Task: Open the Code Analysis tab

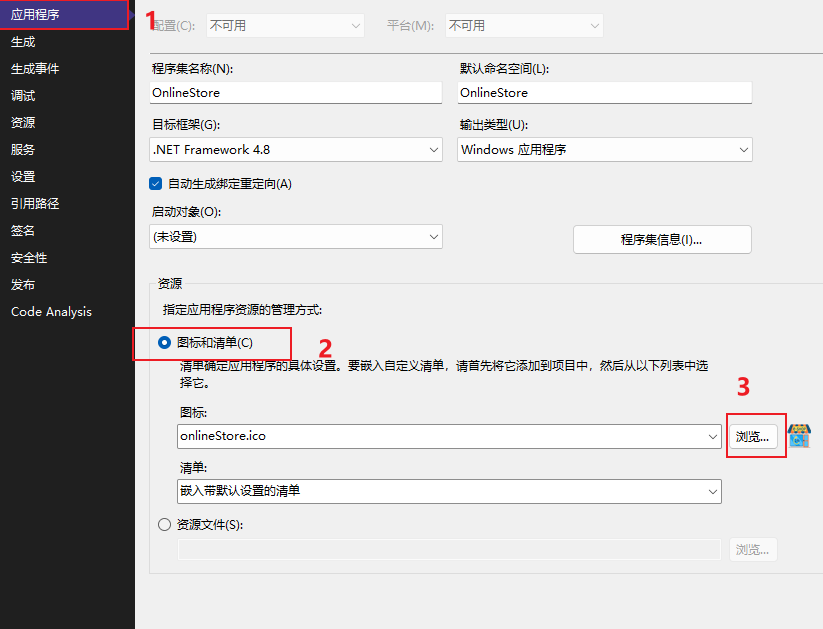Action: (51, 311)
